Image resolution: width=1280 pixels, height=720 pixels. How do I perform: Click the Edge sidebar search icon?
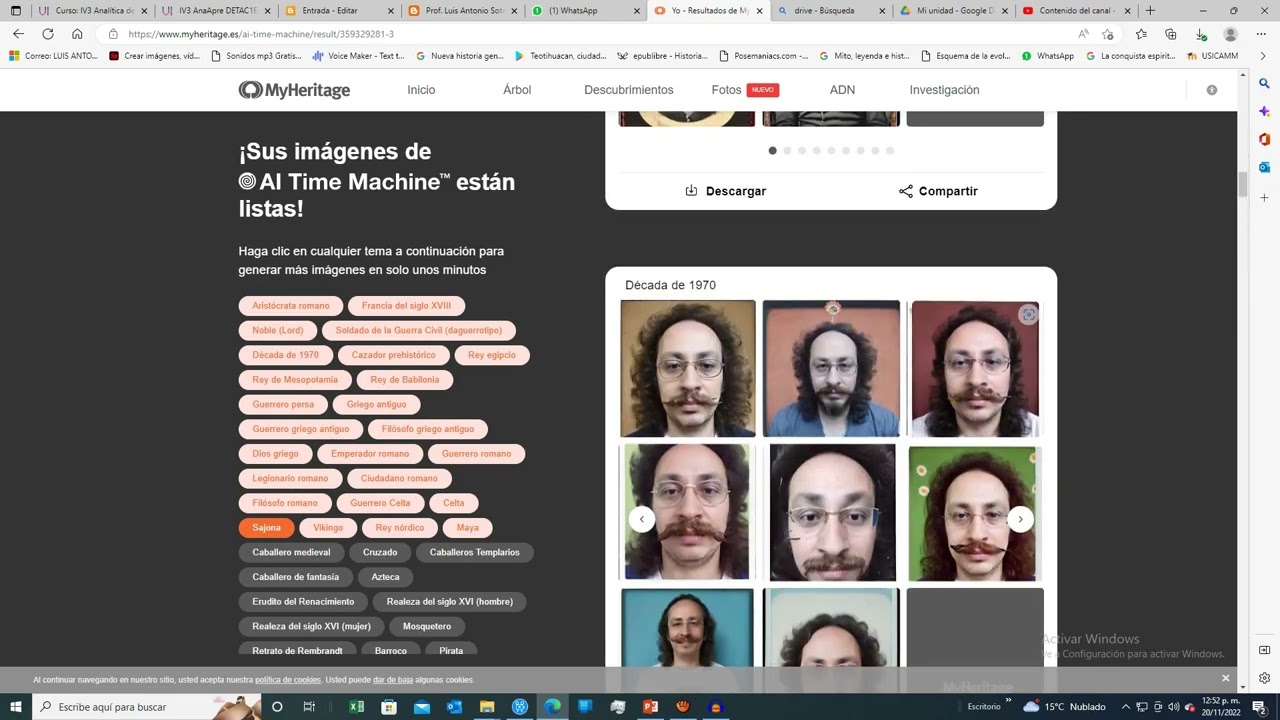point(1264,84)
